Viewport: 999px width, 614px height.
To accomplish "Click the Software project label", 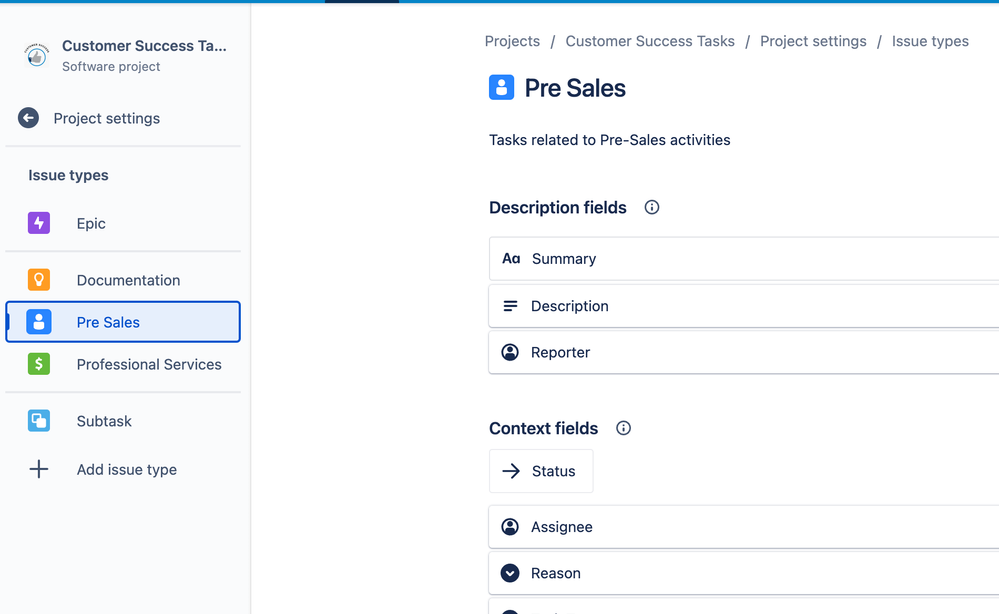I will pos(111,66).
